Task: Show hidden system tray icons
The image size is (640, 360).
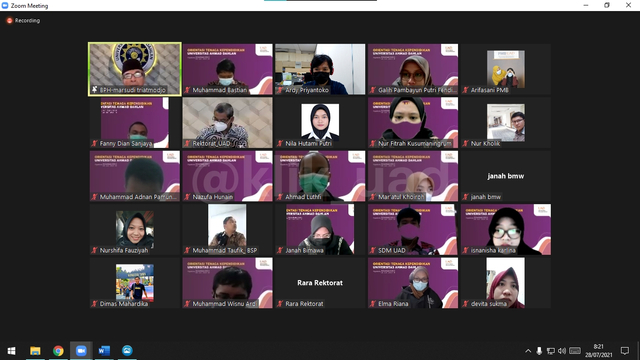Action: point(528,351)
